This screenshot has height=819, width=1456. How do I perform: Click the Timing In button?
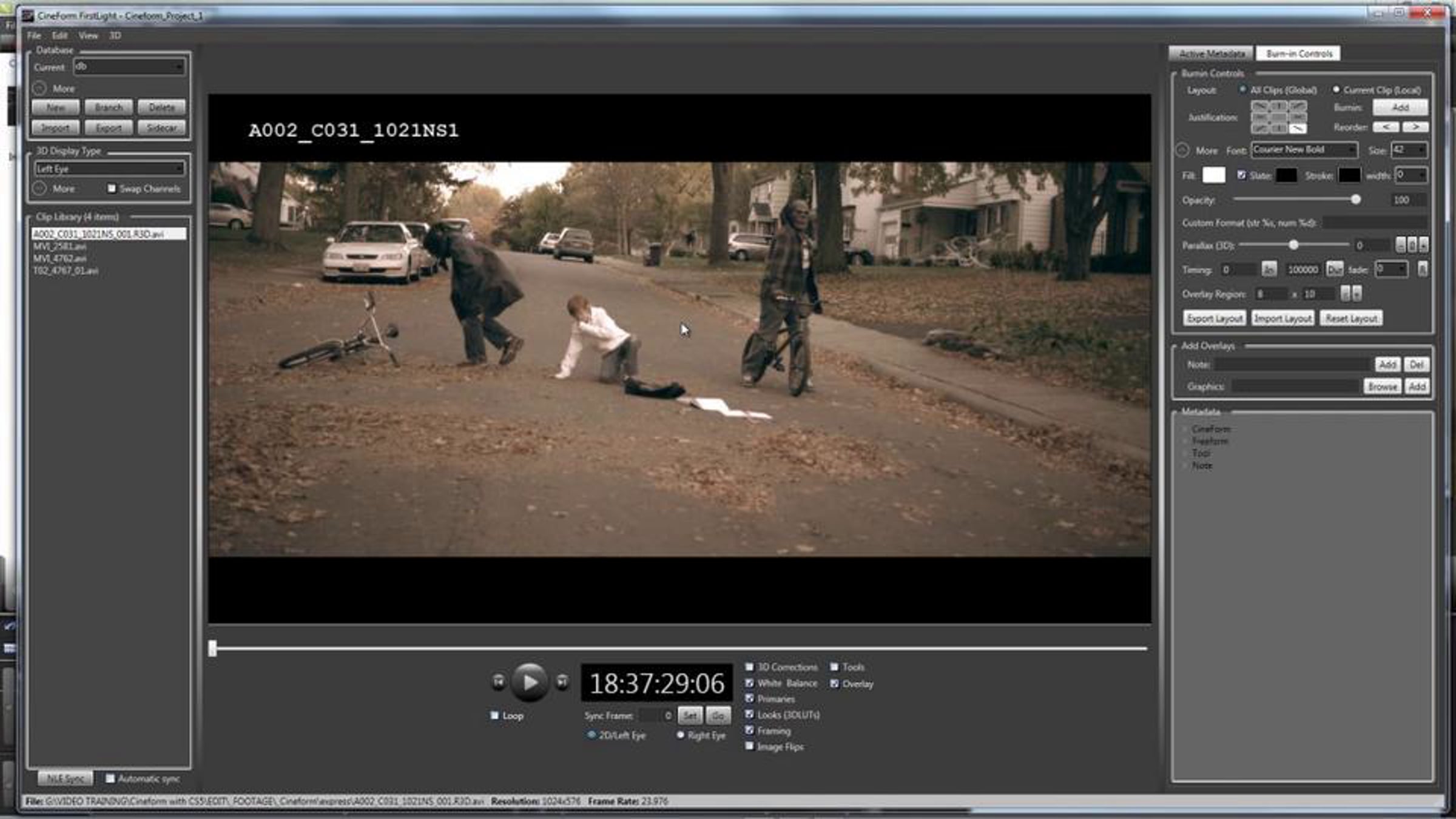click(x=1269, y=269)
